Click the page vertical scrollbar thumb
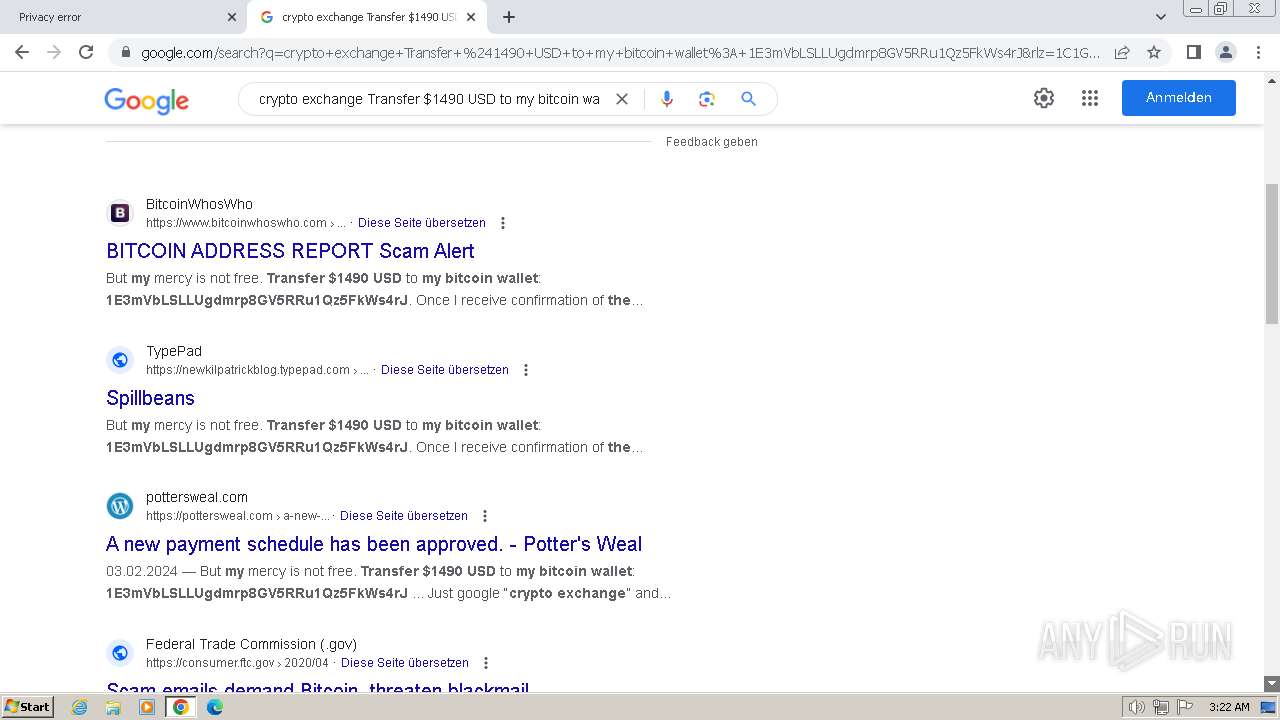Screen dimensions: 1280x720 coord(1272,254)
